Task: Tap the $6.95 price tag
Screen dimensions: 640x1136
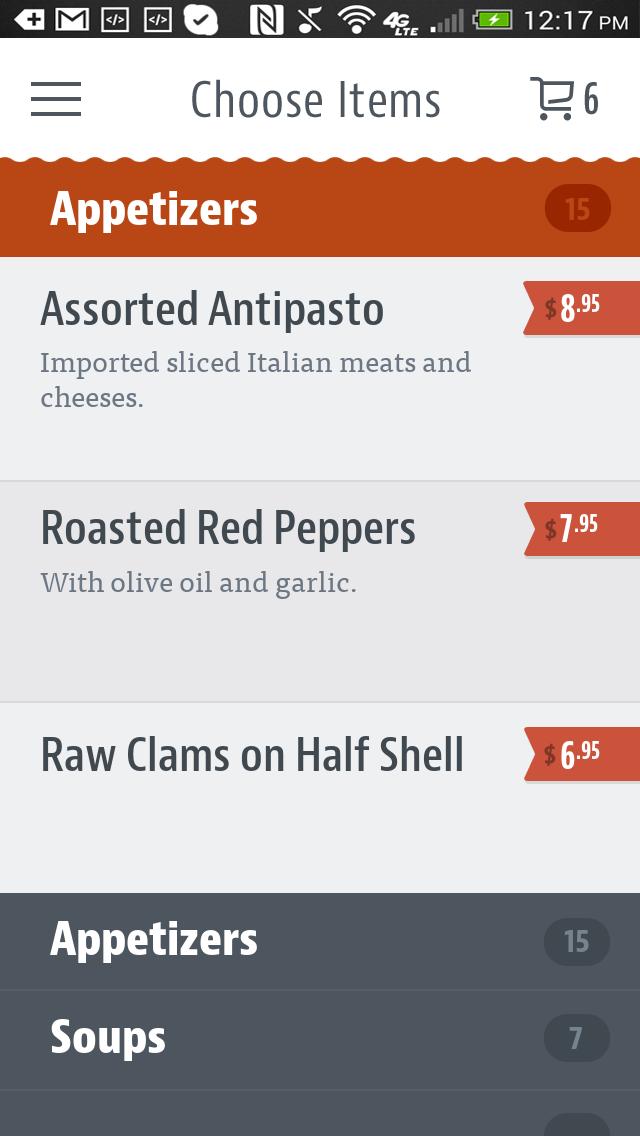Action: point(580,754)
